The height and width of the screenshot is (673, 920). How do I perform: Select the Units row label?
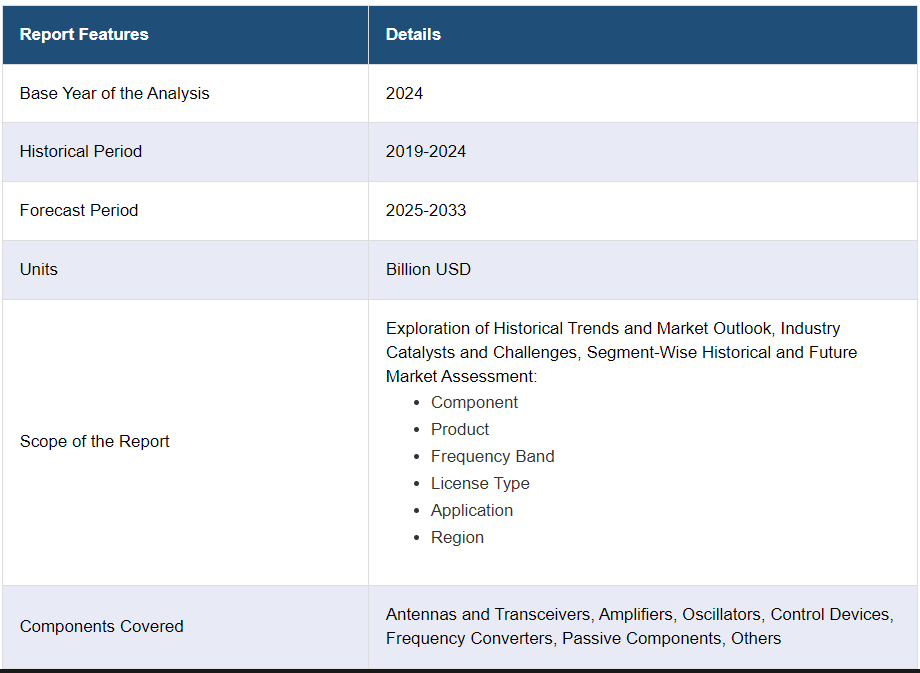(39, 269)
